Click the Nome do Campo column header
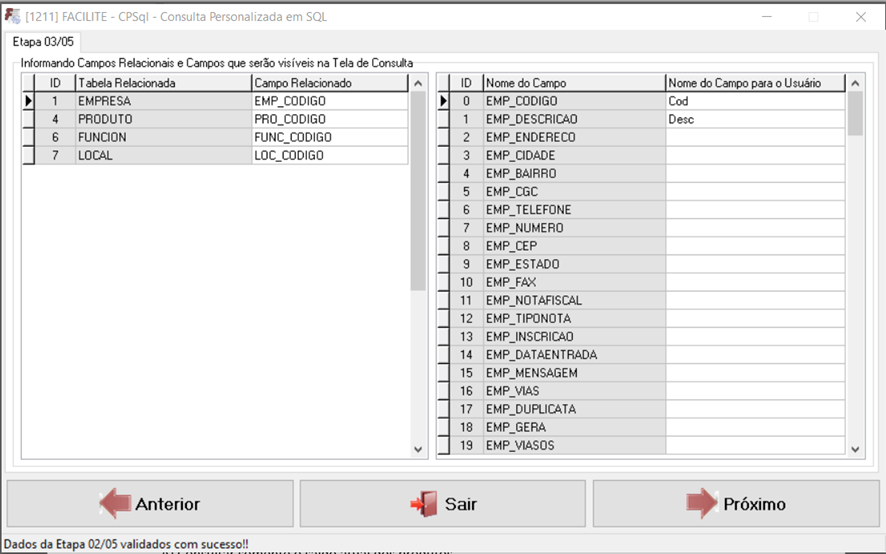 [x=575, y=83]
